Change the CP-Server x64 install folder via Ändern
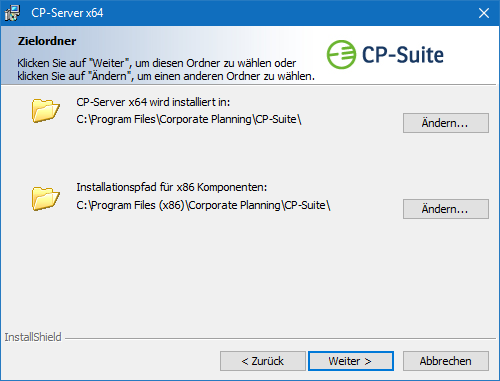 click(x=446, y=123)
